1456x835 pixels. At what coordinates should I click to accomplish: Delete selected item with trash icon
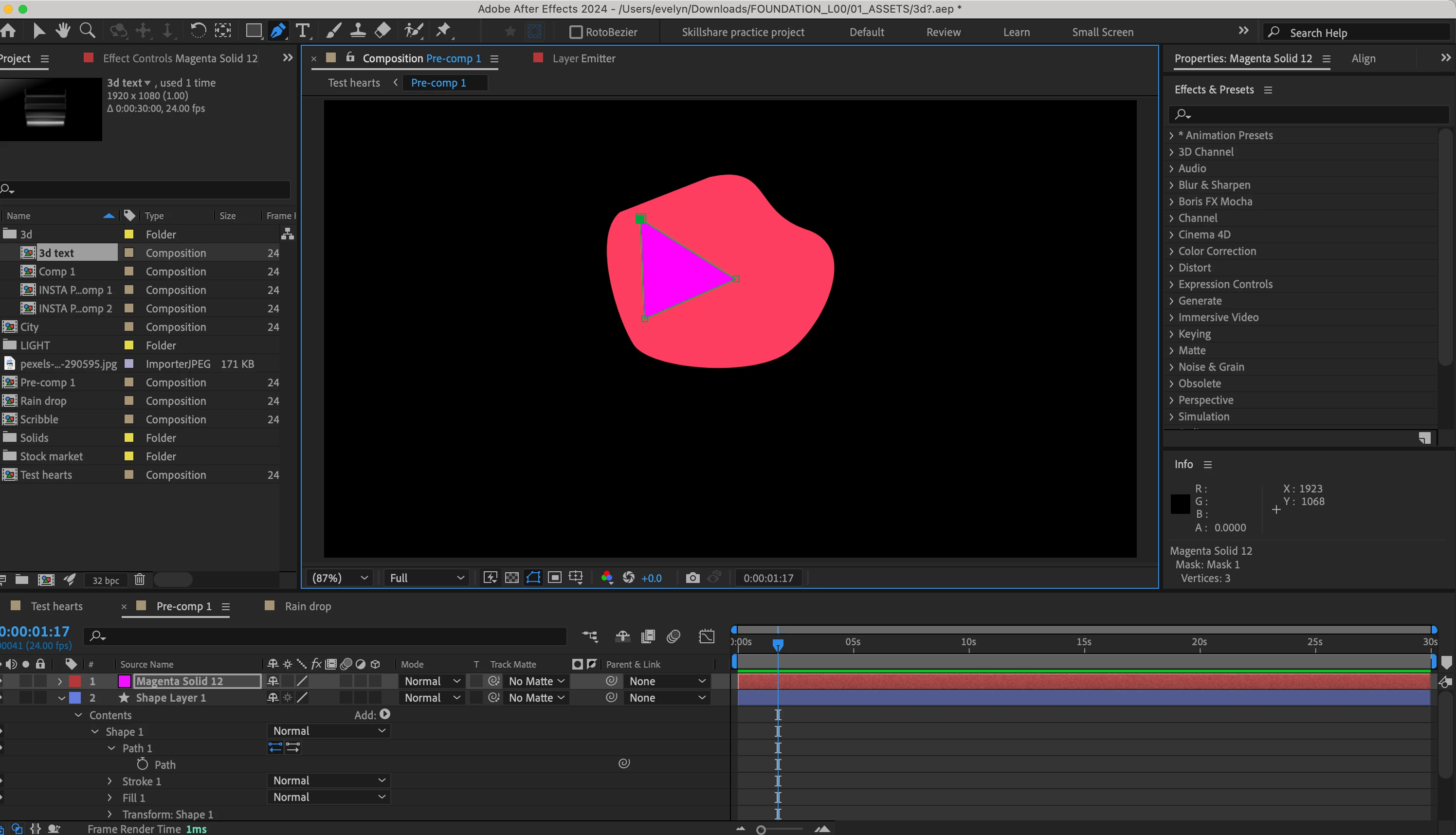pyautogui.click(x=139, y=579)
